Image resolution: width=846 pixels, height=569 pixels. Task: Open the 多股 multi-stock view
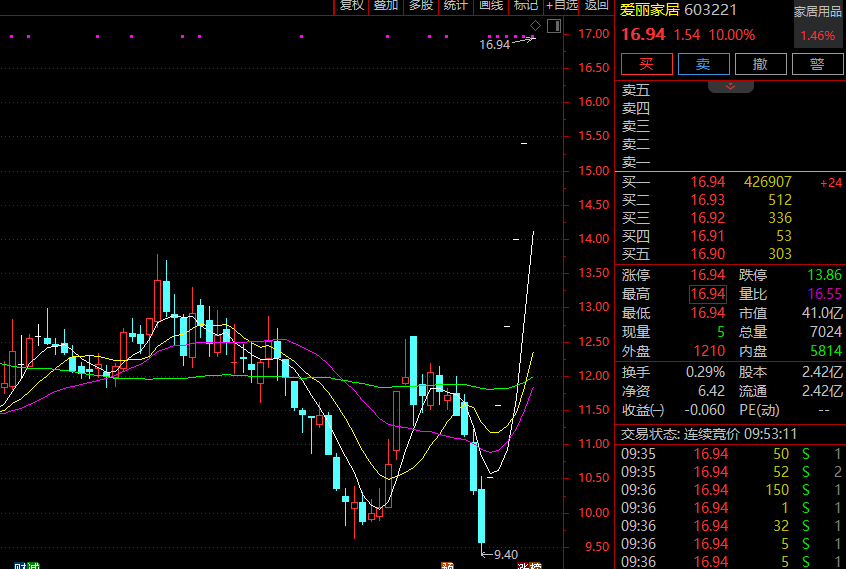coord(421,5)
